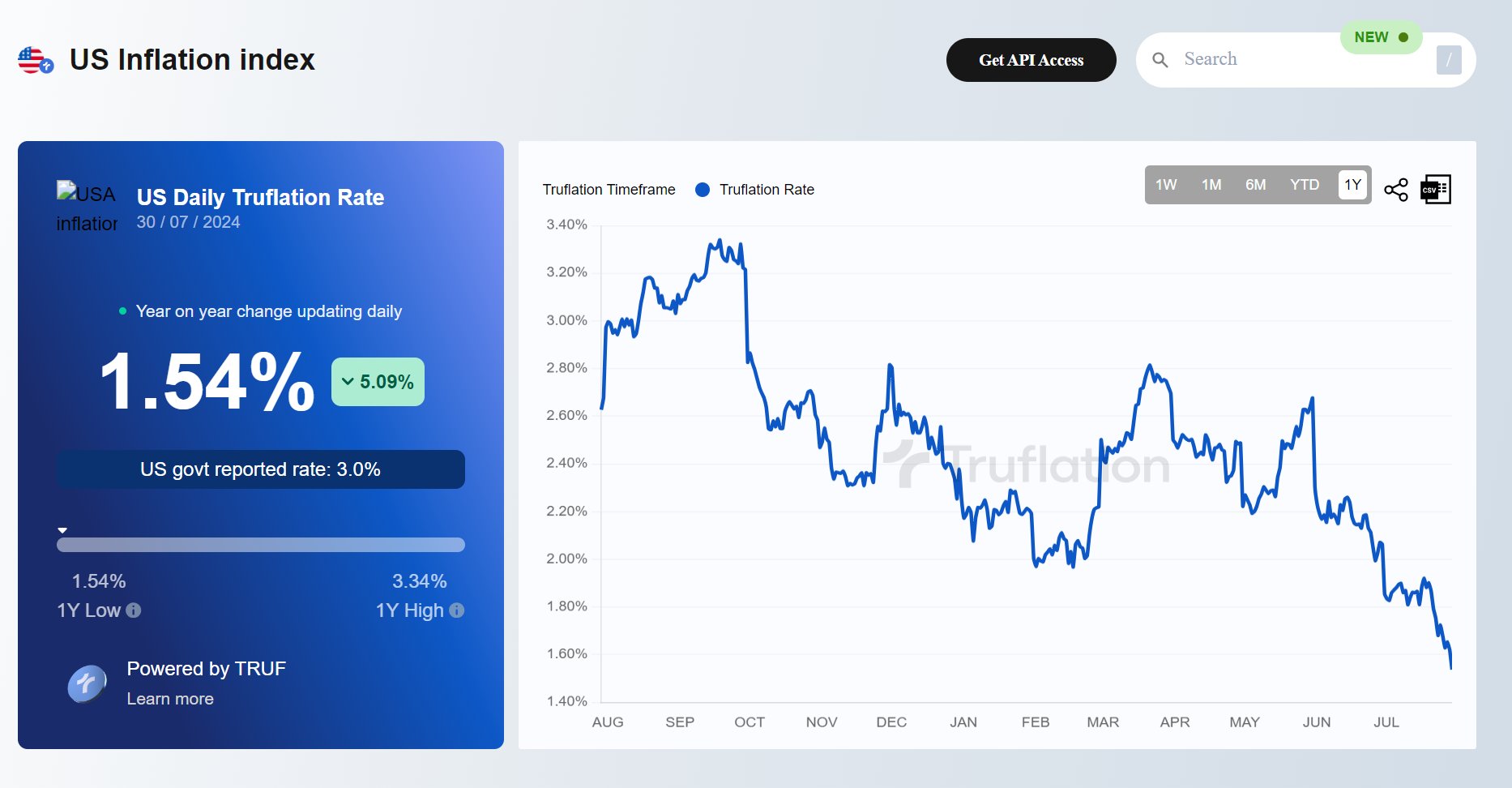Select the 1Y timeframe
The height and width of the screenshot is (788, 1512).
coord(1352,185)
